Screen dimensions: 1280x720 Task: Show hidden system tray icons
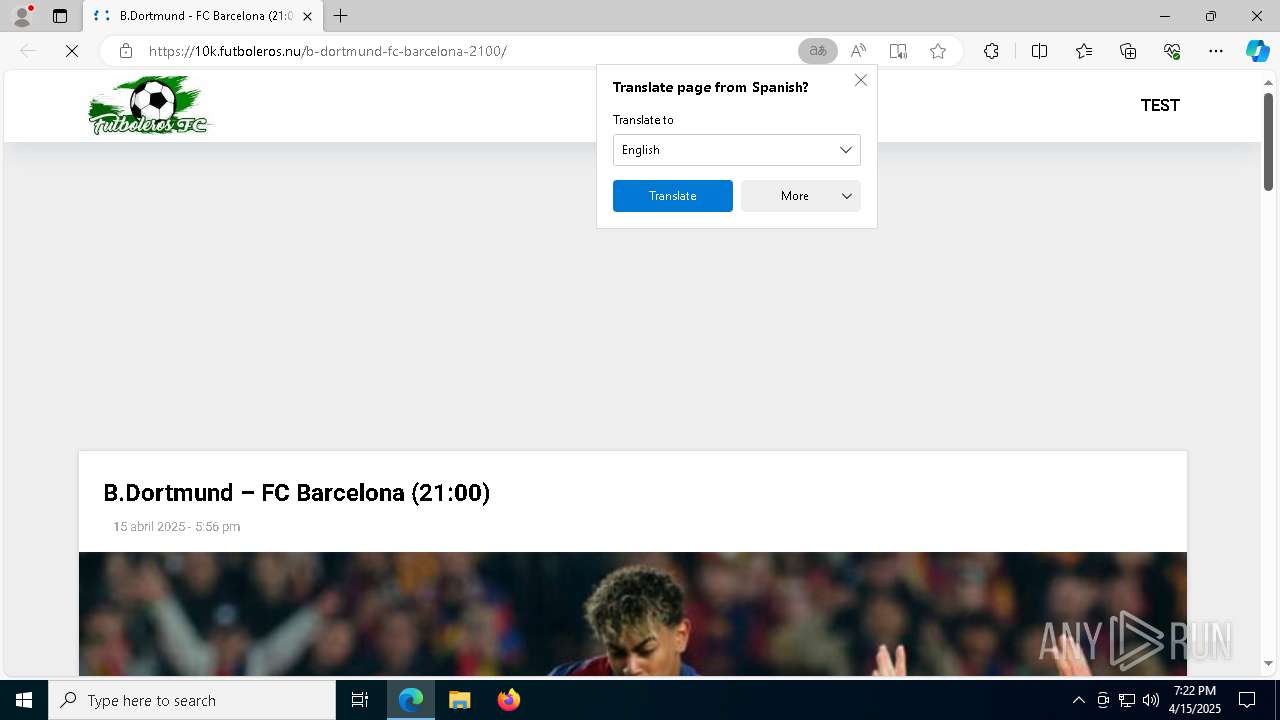1078,700
